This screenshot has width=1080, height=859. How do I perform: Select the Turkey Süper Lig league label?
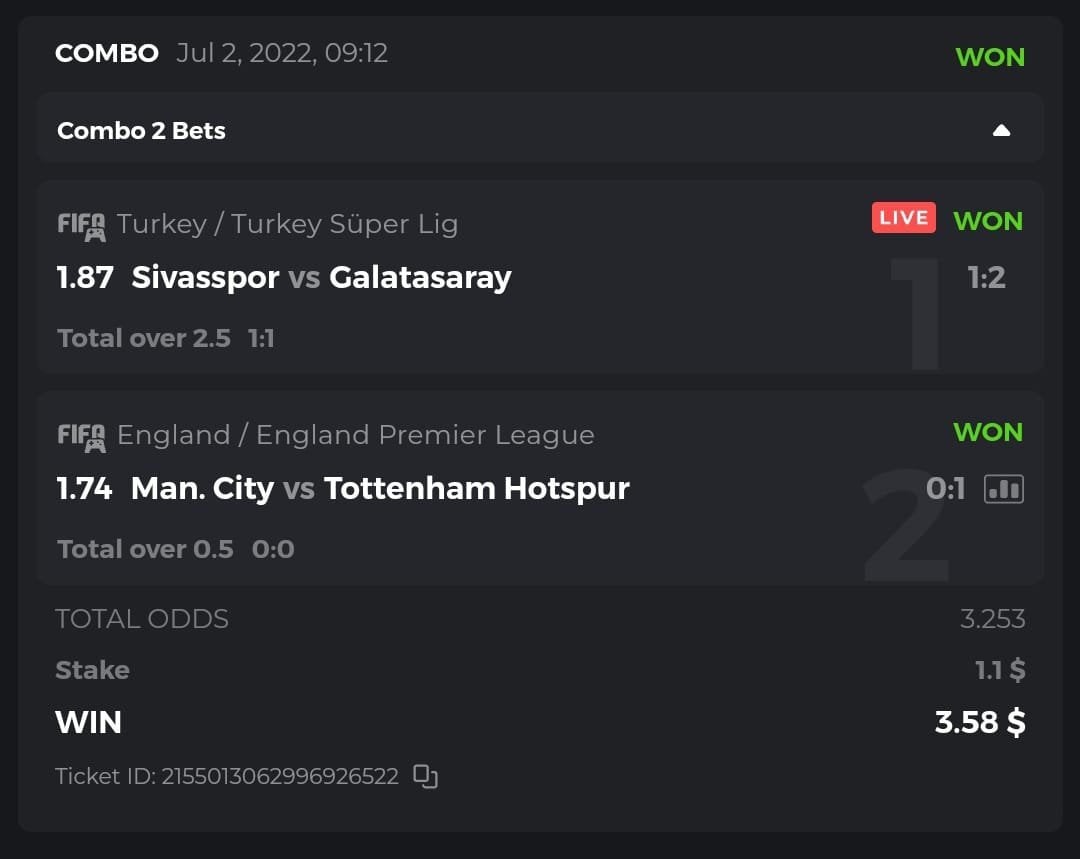pyautogui.click(x=287, y=224)
